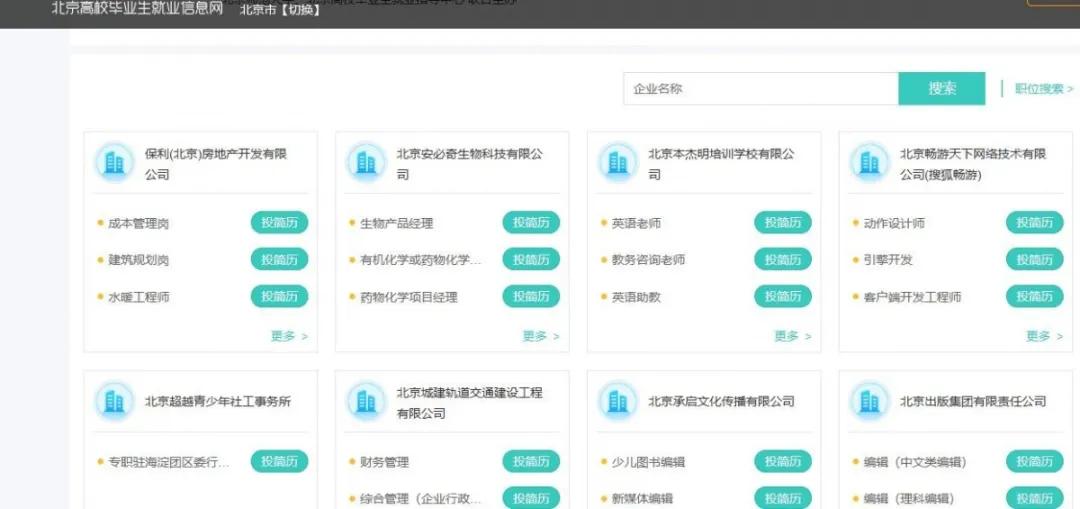Open the 药物化学项目经理 job title
1080x509 pixels.
(409, 297)
